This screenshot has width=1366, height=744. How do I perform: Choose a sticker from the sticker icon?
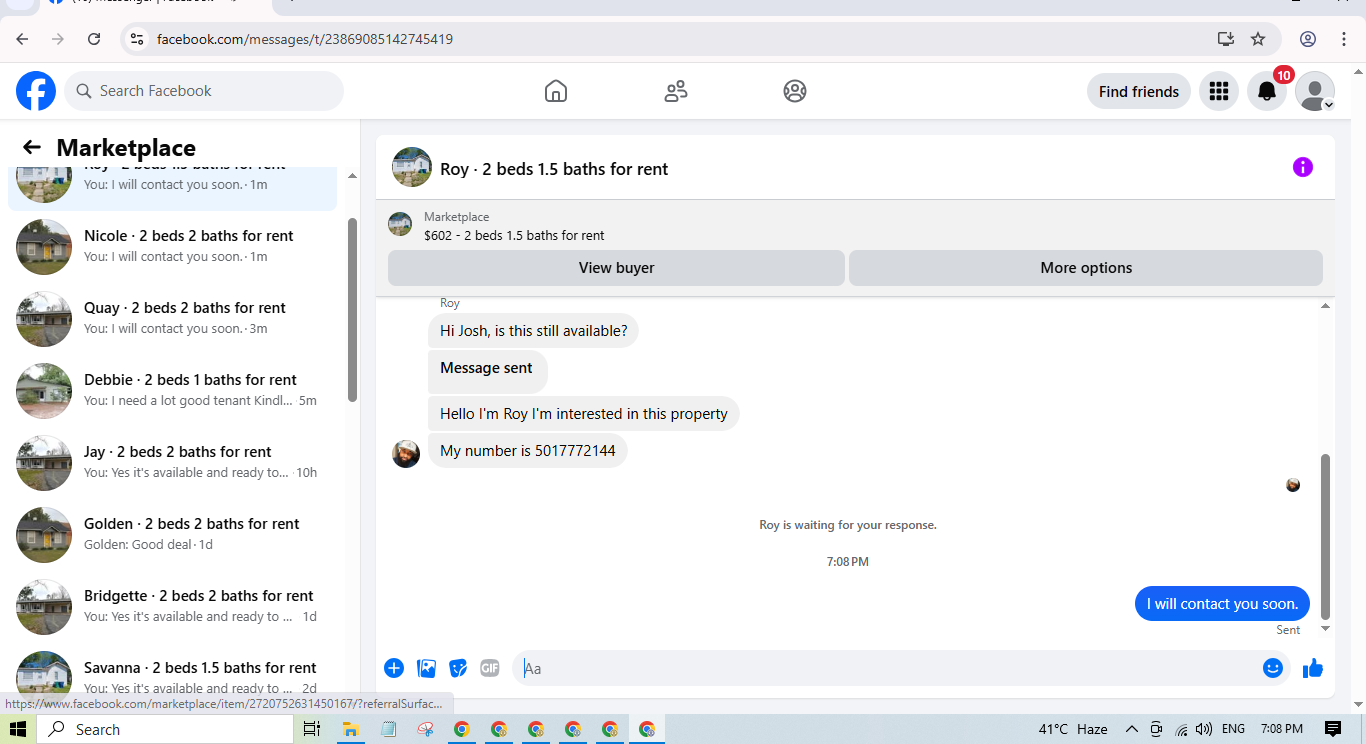[458, 668]
